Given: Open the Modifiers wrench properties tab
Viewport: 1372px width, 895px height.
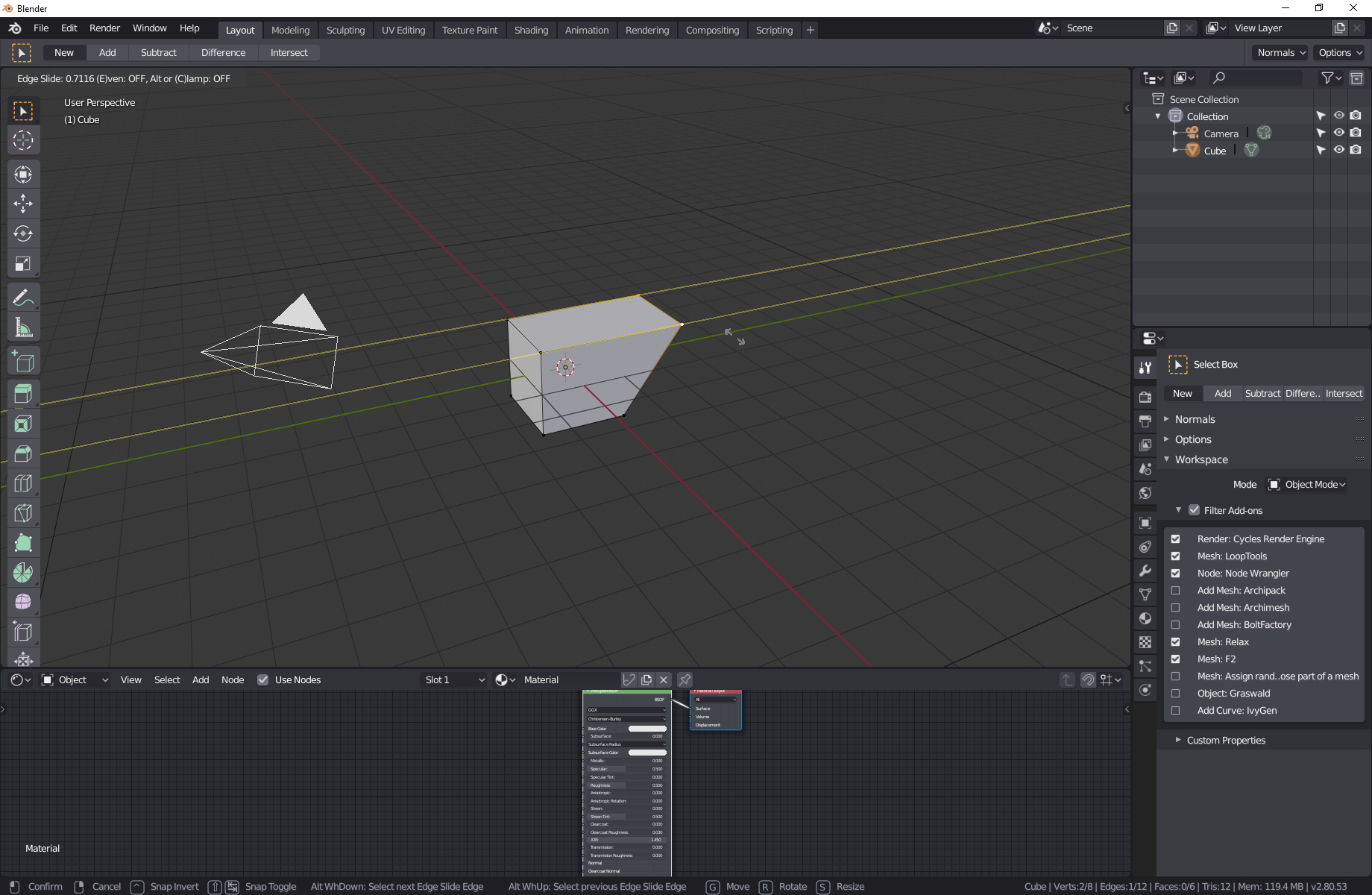Looking at the screenshot, I should coord(1145,571).
